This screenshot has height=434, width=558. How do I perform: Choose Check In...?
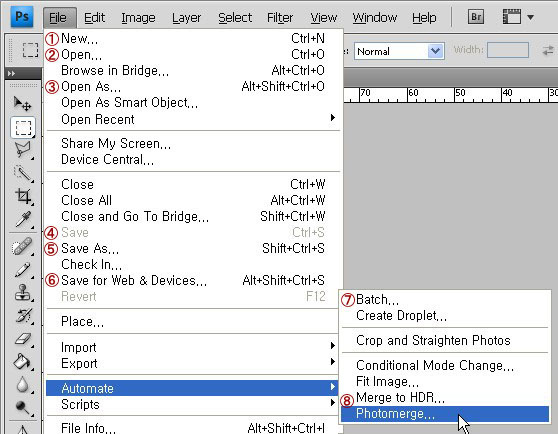click(193, 264)
